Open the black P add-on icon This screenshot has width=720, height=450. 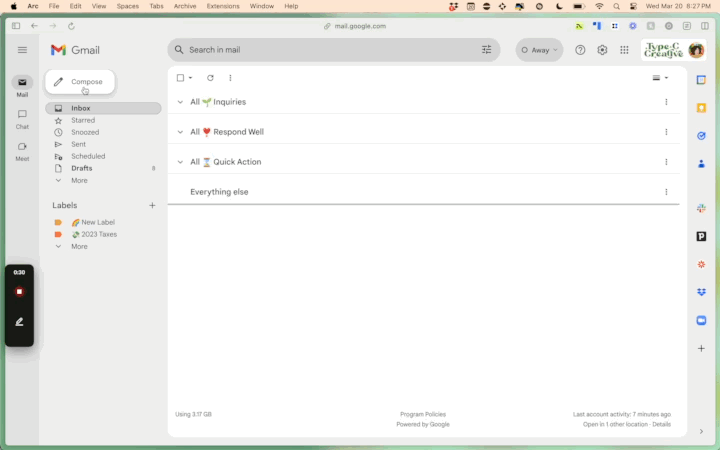(701, 236)
